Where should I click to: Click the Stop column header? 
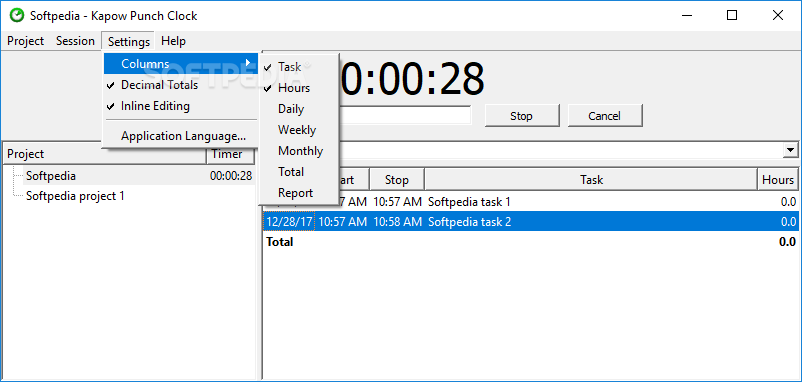(396, 180)
